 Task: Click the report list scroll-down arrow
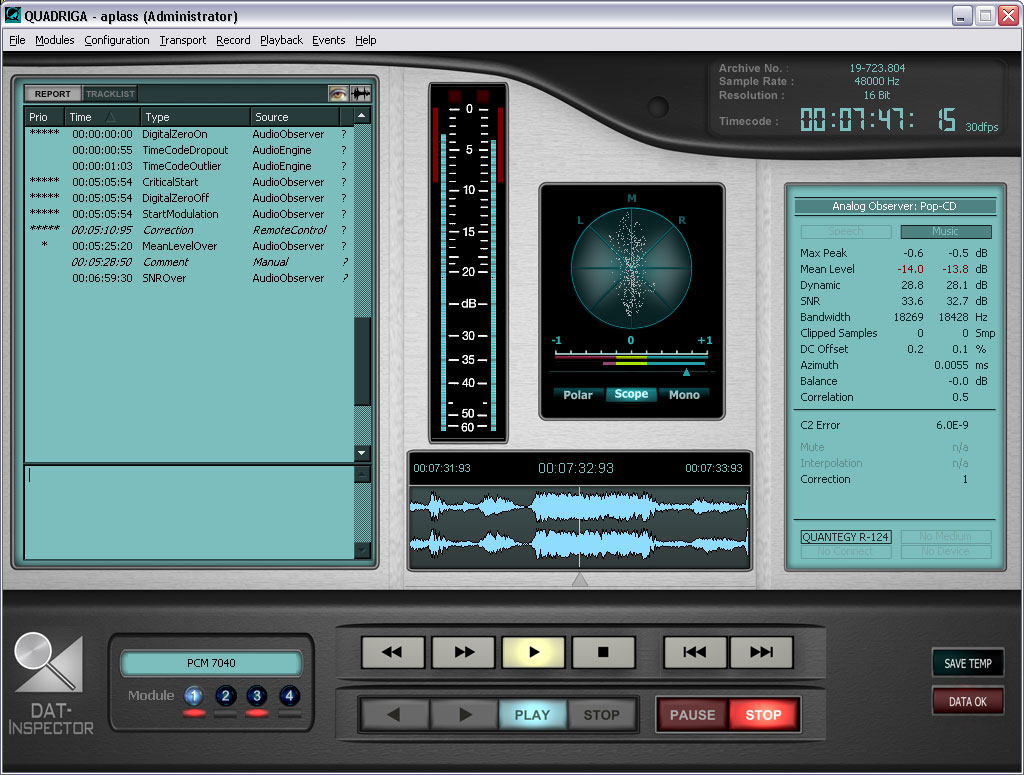[362, 453]
